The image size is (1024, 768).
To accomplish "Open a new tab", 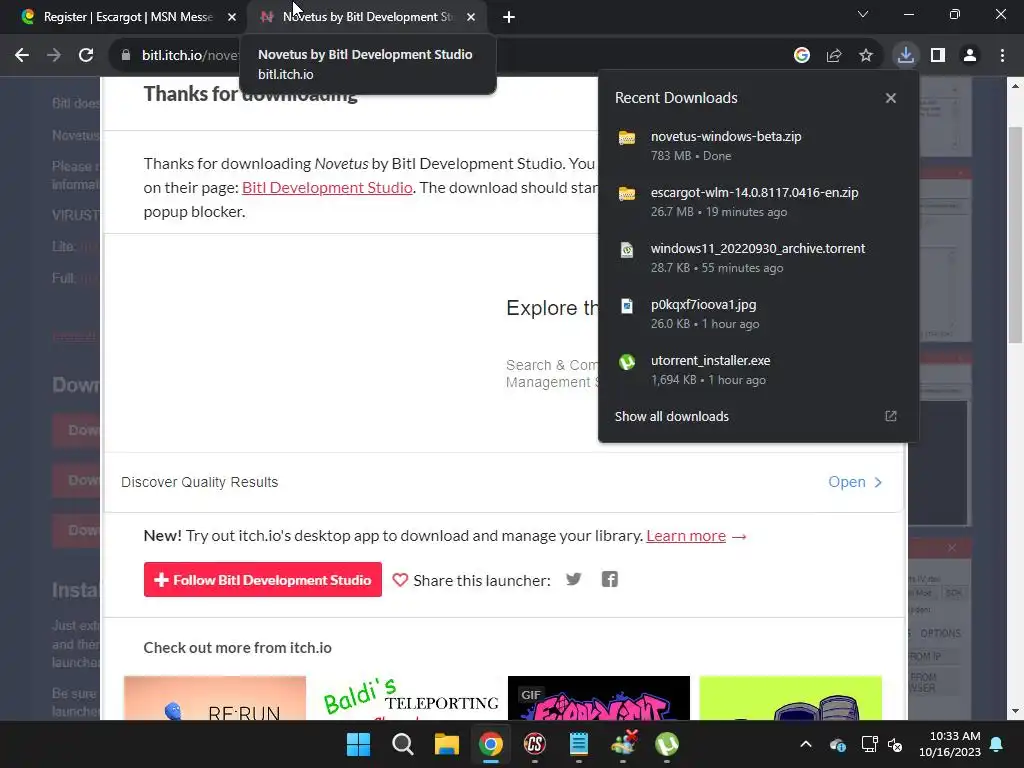I will pos(509,17).
